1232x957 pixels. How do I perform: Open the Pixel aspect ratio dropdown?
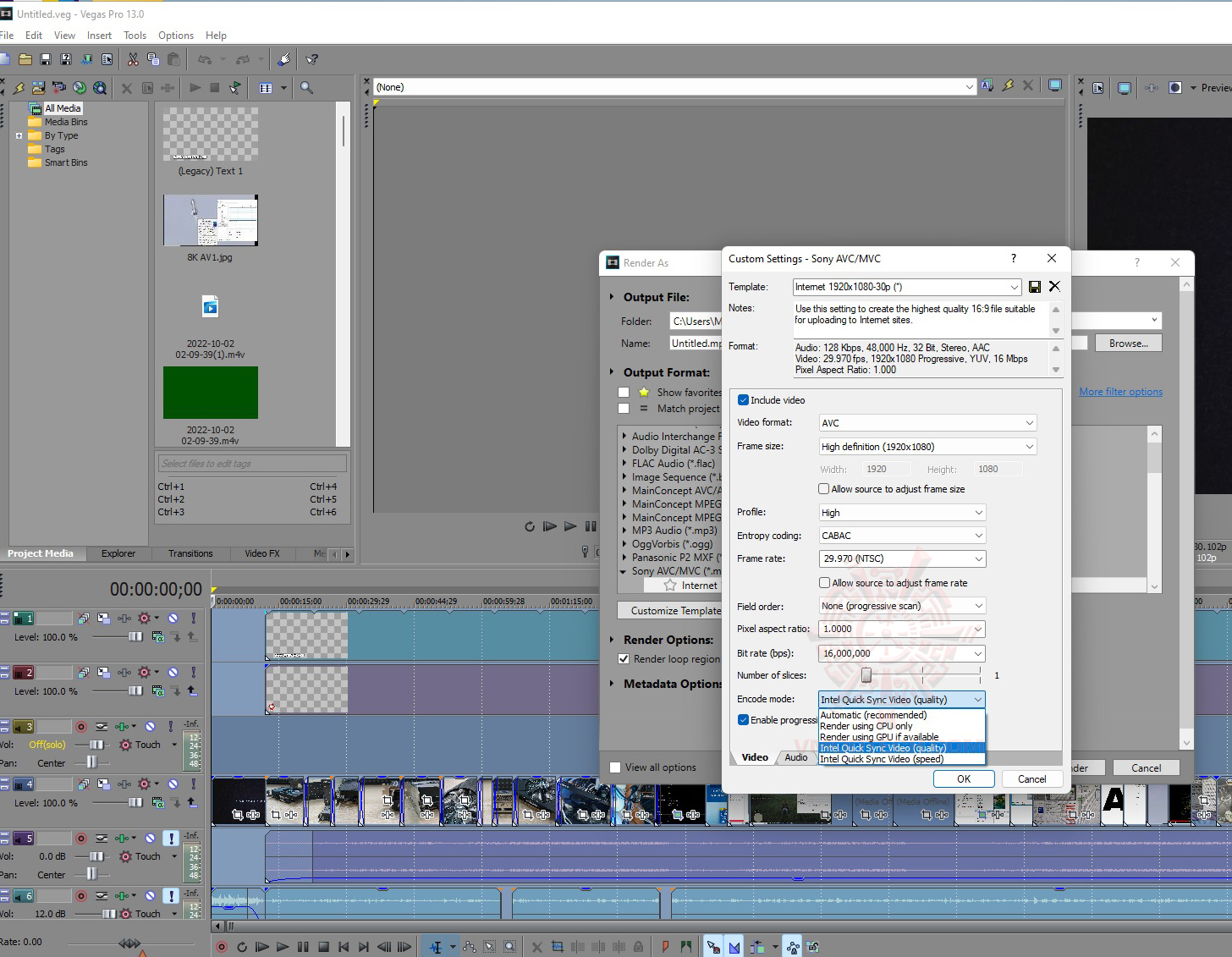pos(902,629)
